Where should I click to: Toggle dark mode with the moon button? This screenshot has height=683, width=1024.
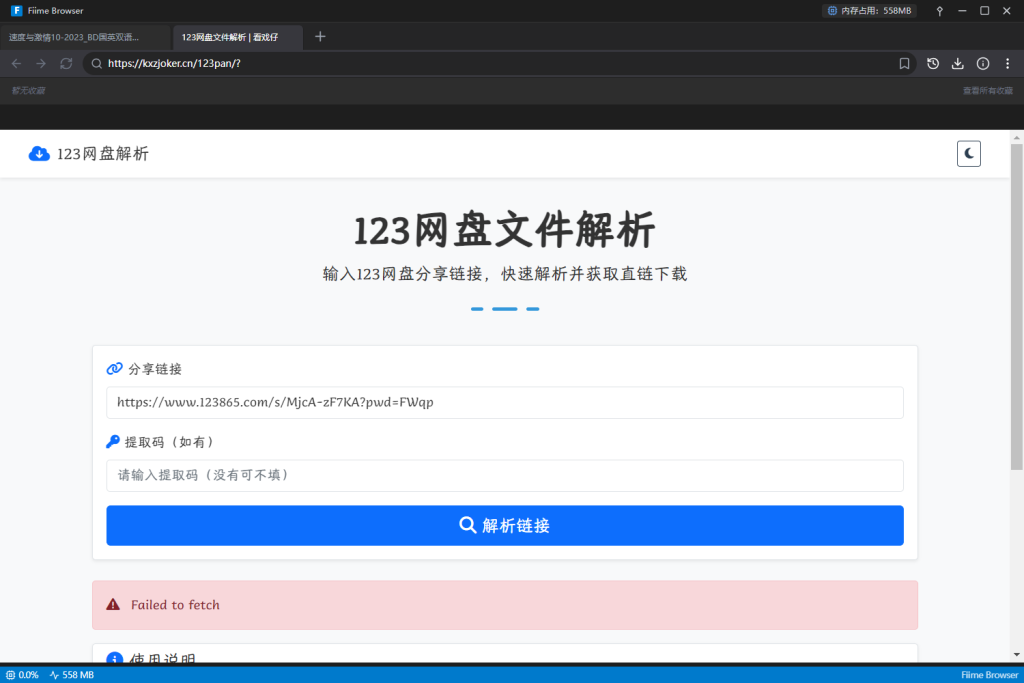coord(969,153)
